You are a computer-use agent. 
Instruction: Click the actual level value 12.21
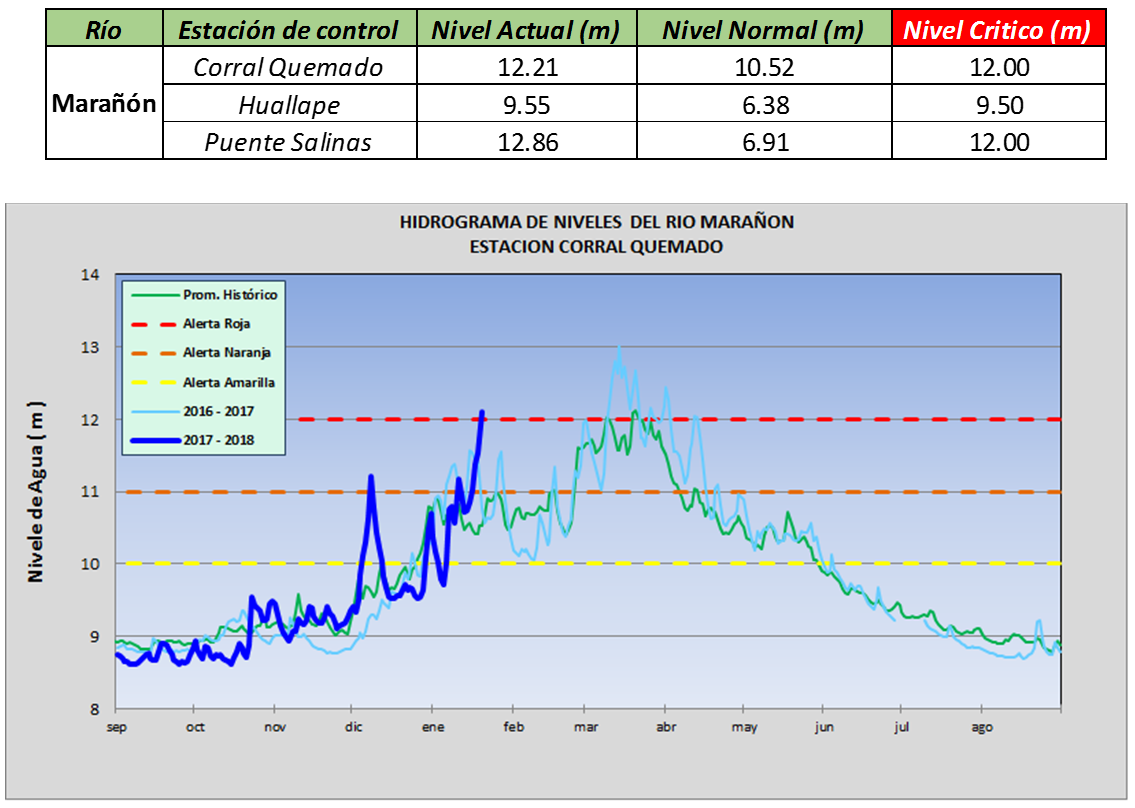point(528,67)
